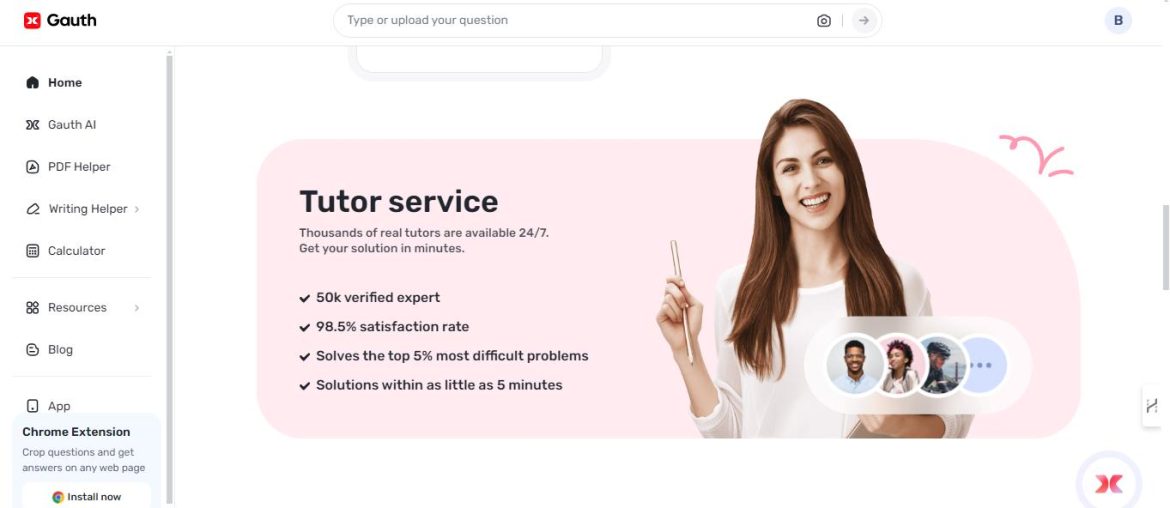Submit question with arrow button
The height and width of the screenshot is (508, 1170).
pyautogui.click(x=864, y=21)
